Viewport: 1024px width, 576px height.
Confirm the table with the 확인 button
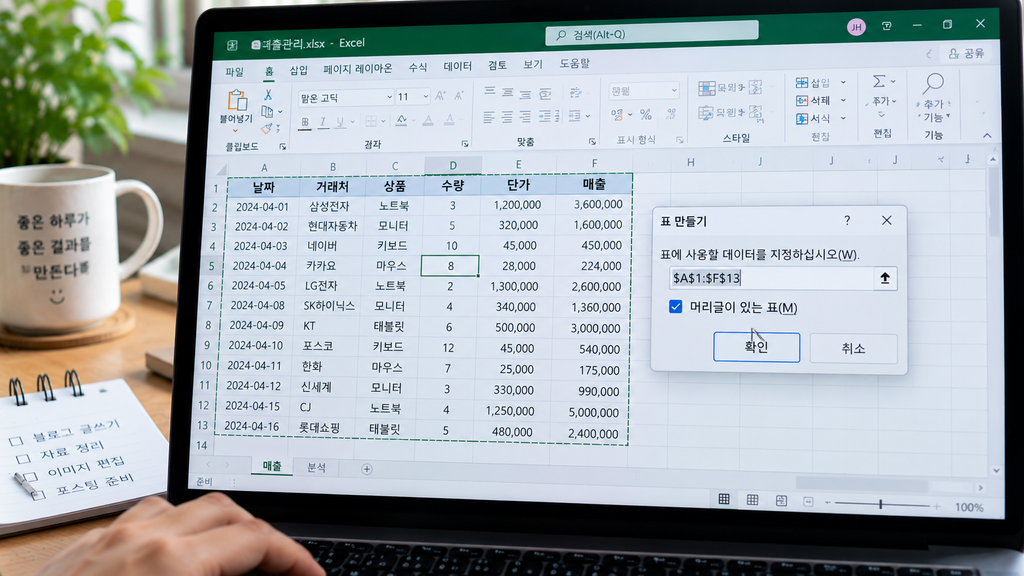click(x=756, y=347)
